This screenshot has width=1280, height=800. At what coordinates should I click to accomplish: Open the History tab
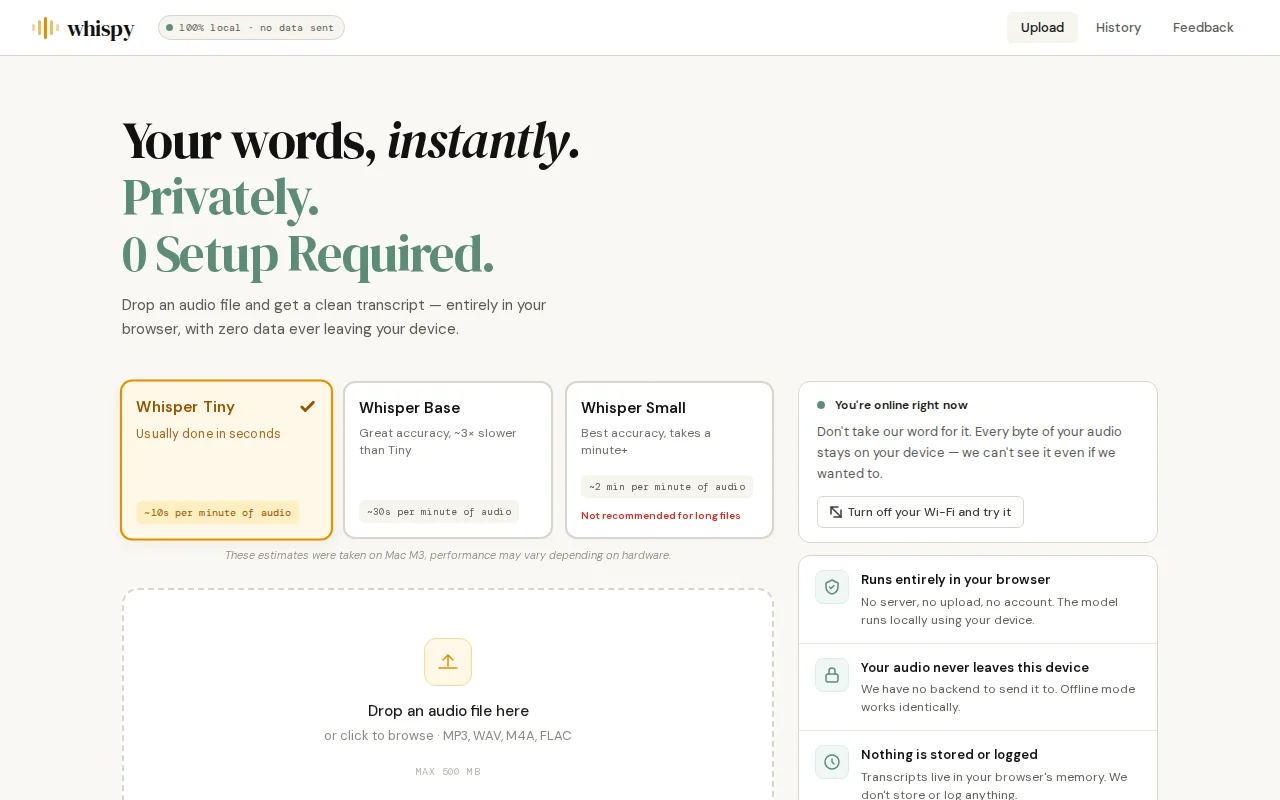click(x=1118, y=28)
